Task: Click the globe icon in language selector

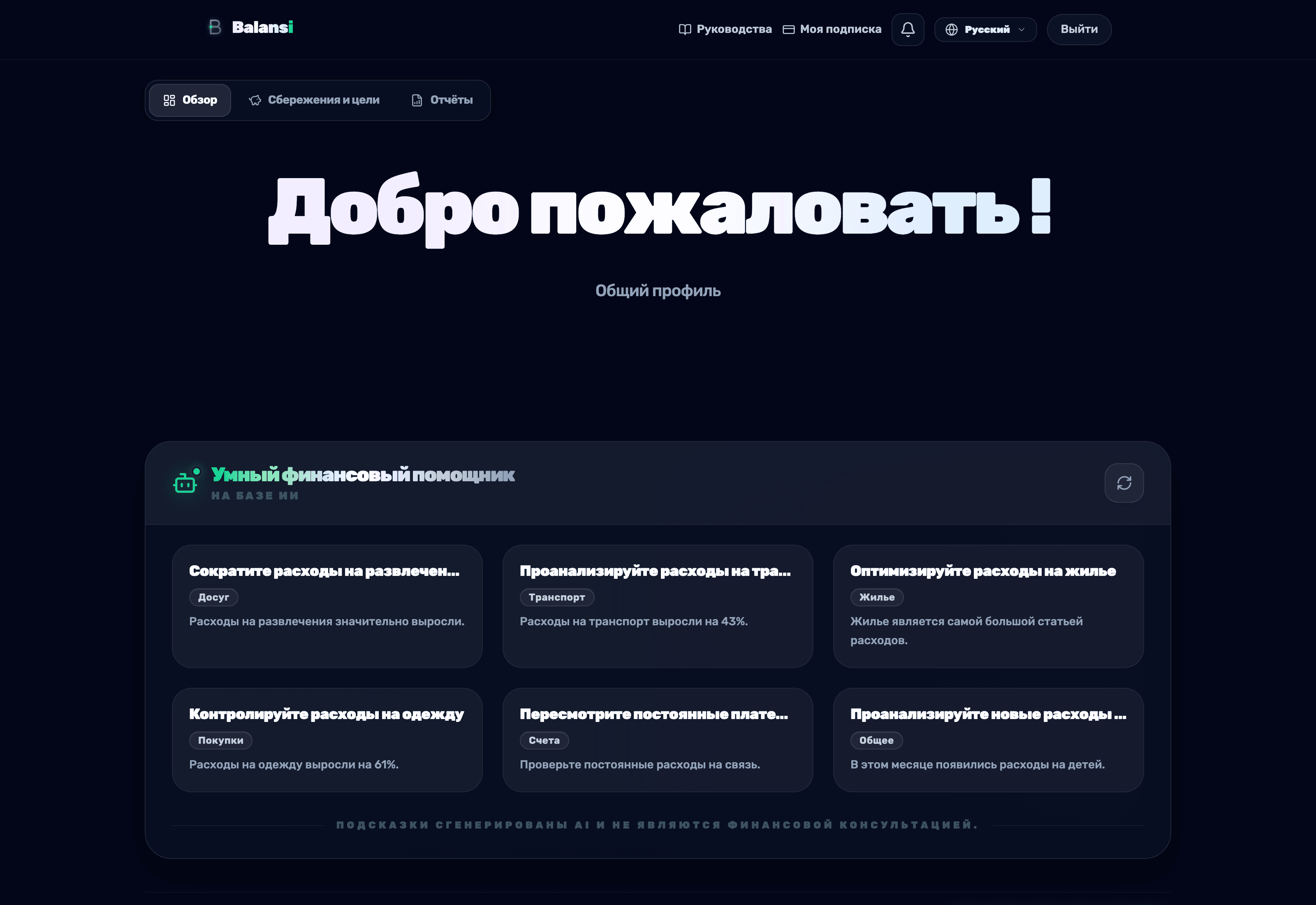Action: point(952,30)
